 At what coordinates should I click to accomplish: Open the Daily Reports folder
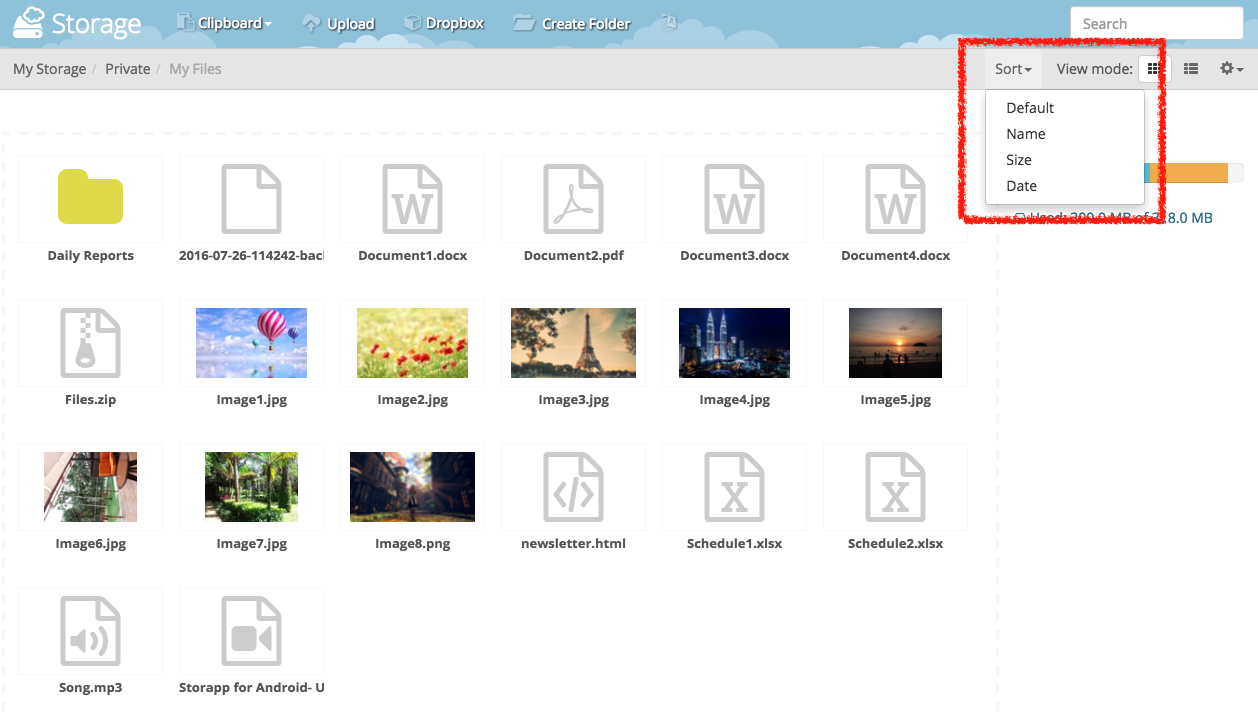click(x=90, y=198)
